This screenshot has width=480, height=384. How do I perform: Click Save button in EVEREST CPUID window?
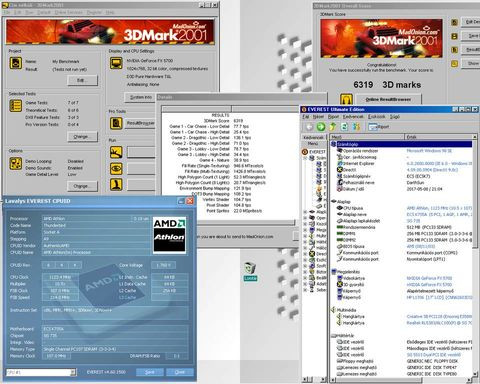coord(150,372)
